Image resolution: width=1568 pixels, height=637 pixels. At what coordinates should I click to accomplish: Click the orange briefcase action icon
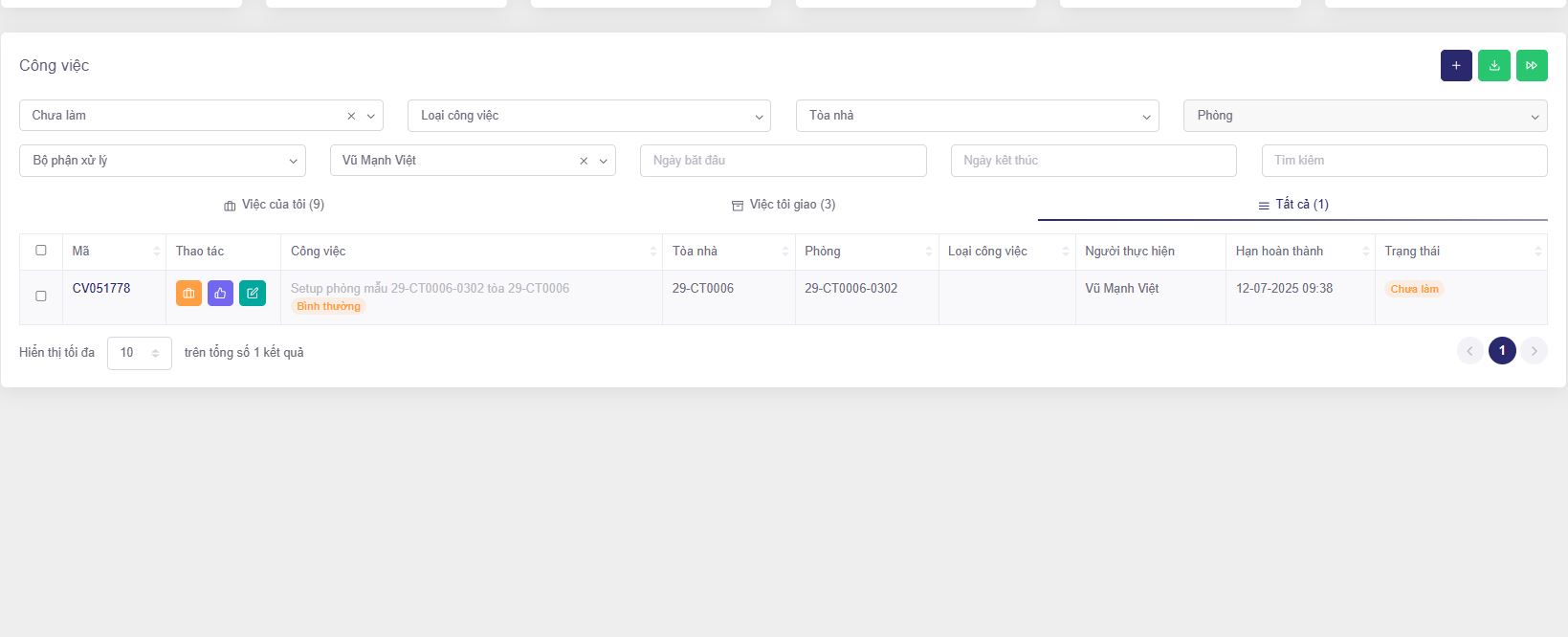[188, 294]
